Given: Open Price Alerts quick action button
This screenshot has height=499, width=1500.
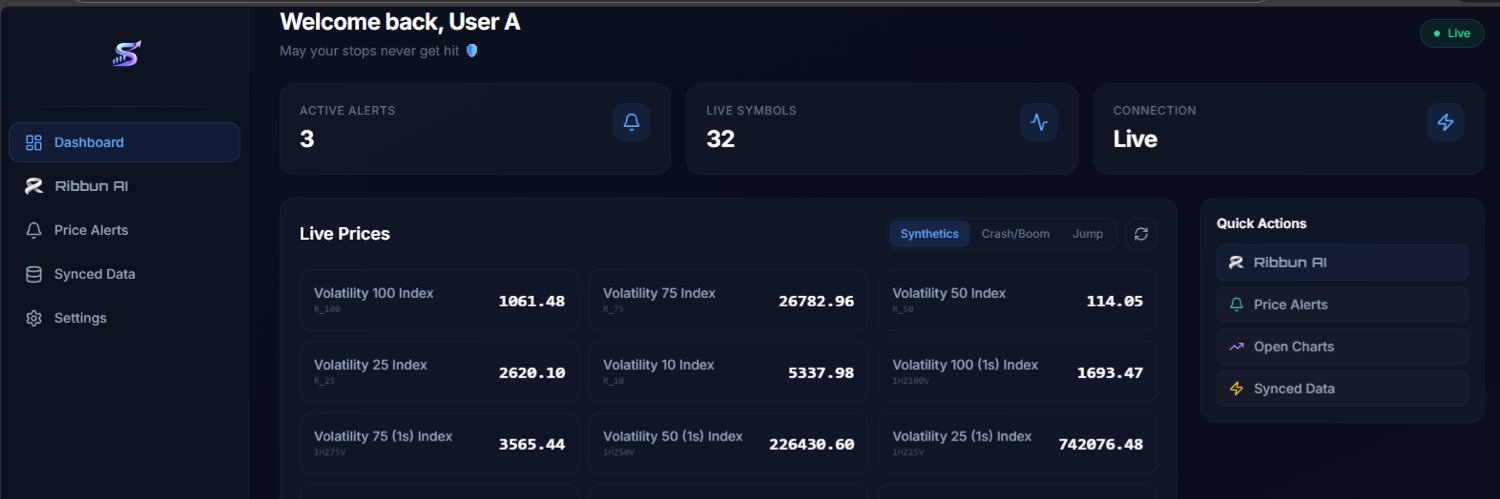Looking at the screenshot, I should point(1342,304).
